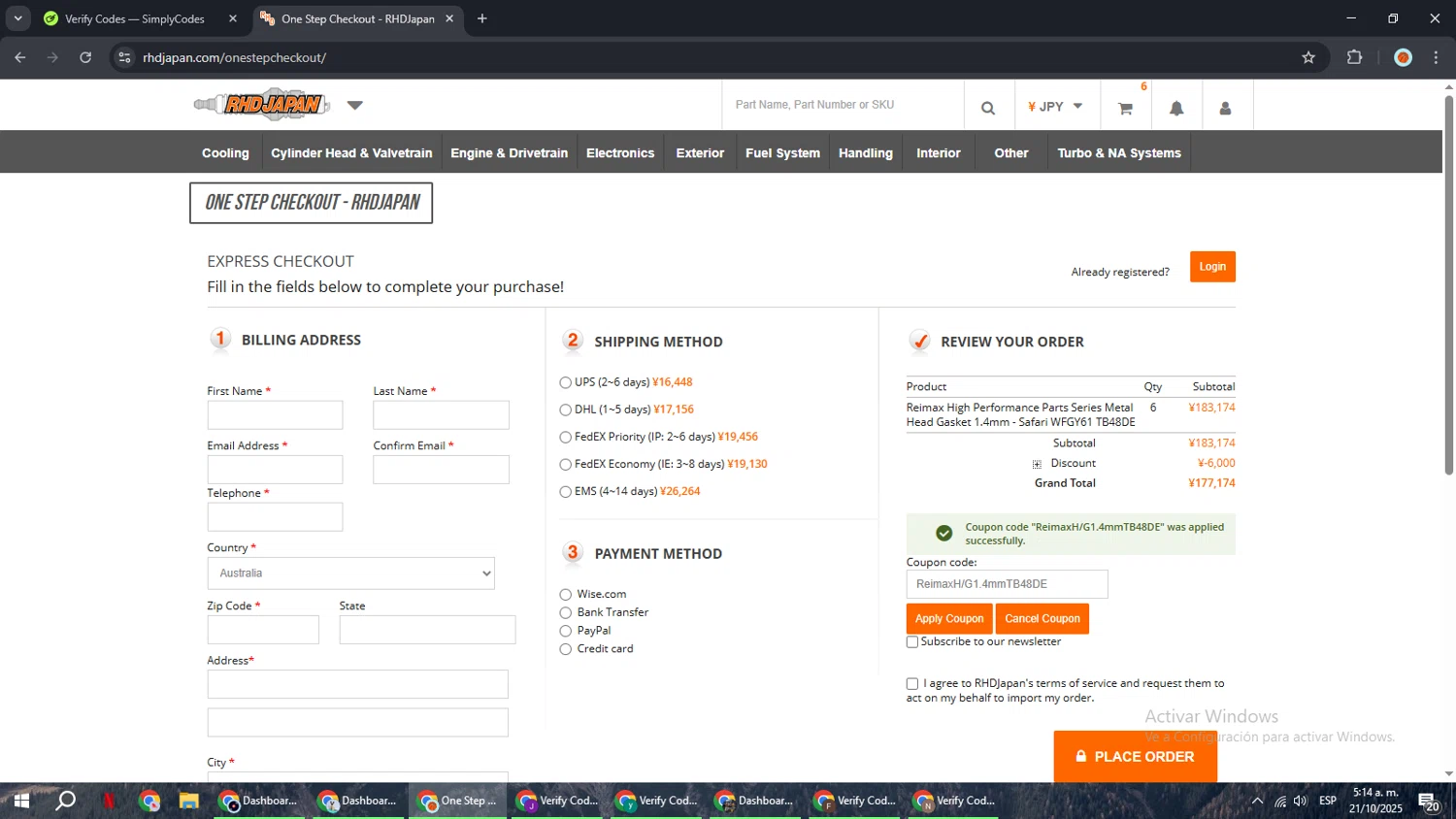Screen dimensions: 1456x819
Task: Open File Explorer from taskbar
Action: (189, 801)
